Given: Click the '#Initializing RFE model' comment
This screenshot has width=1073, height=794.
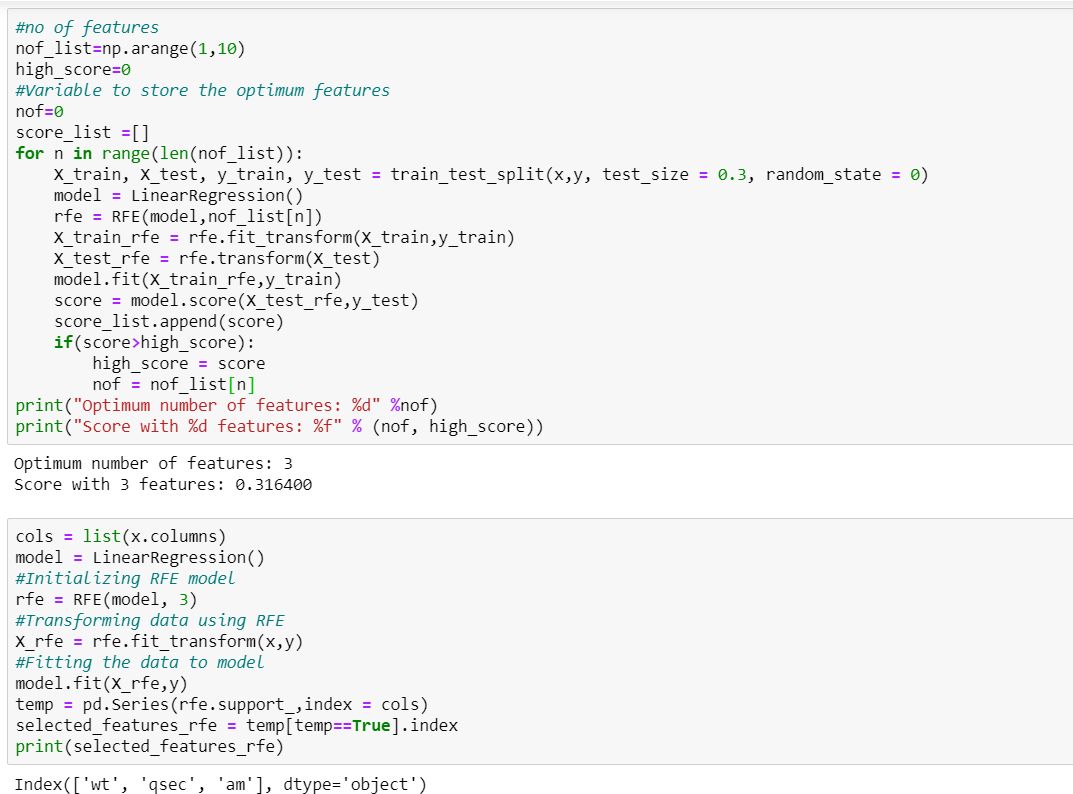Looking at the screenshot, I should (125, 578).
